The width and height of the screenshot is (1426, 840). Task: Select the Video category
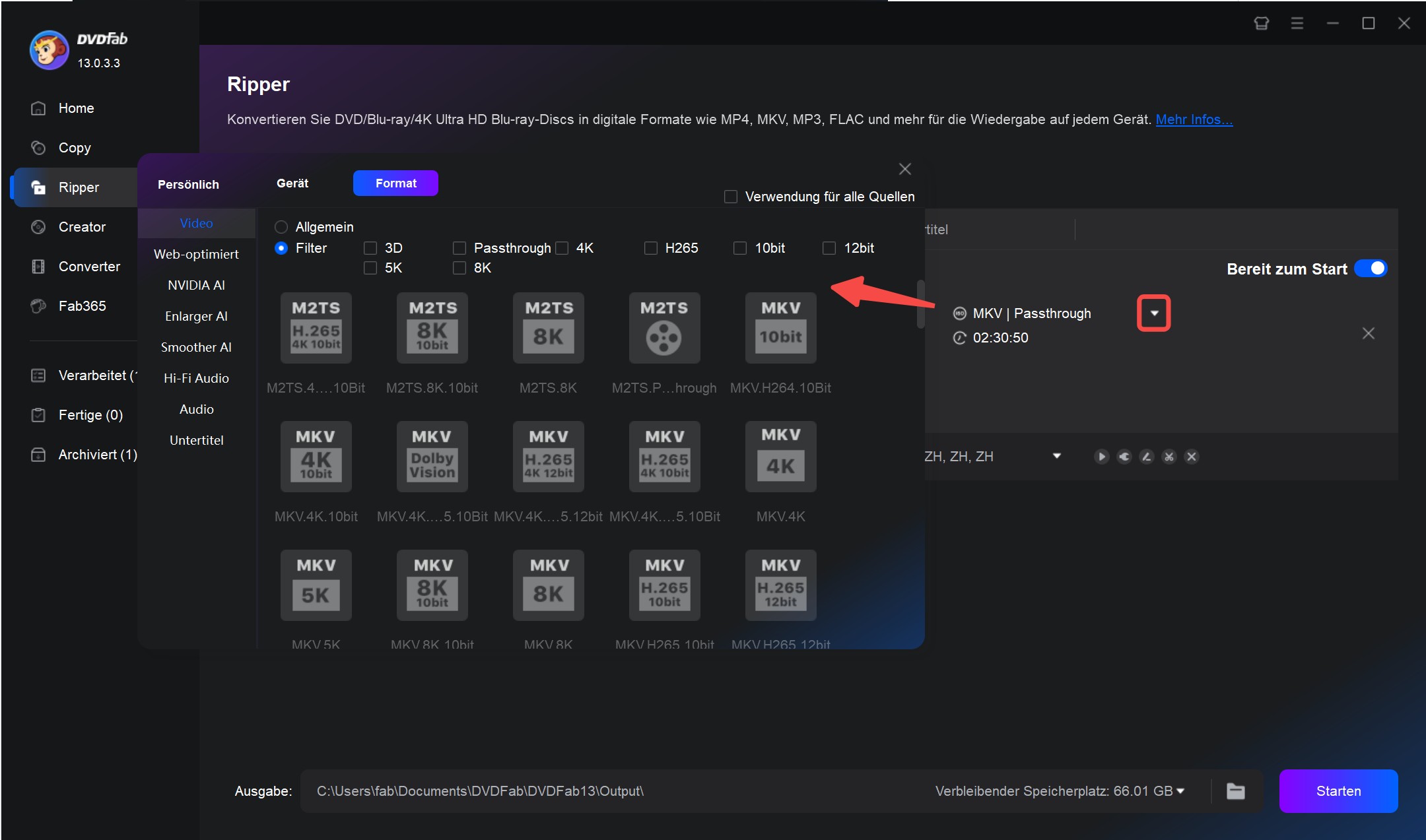click(x=196, y=223)
